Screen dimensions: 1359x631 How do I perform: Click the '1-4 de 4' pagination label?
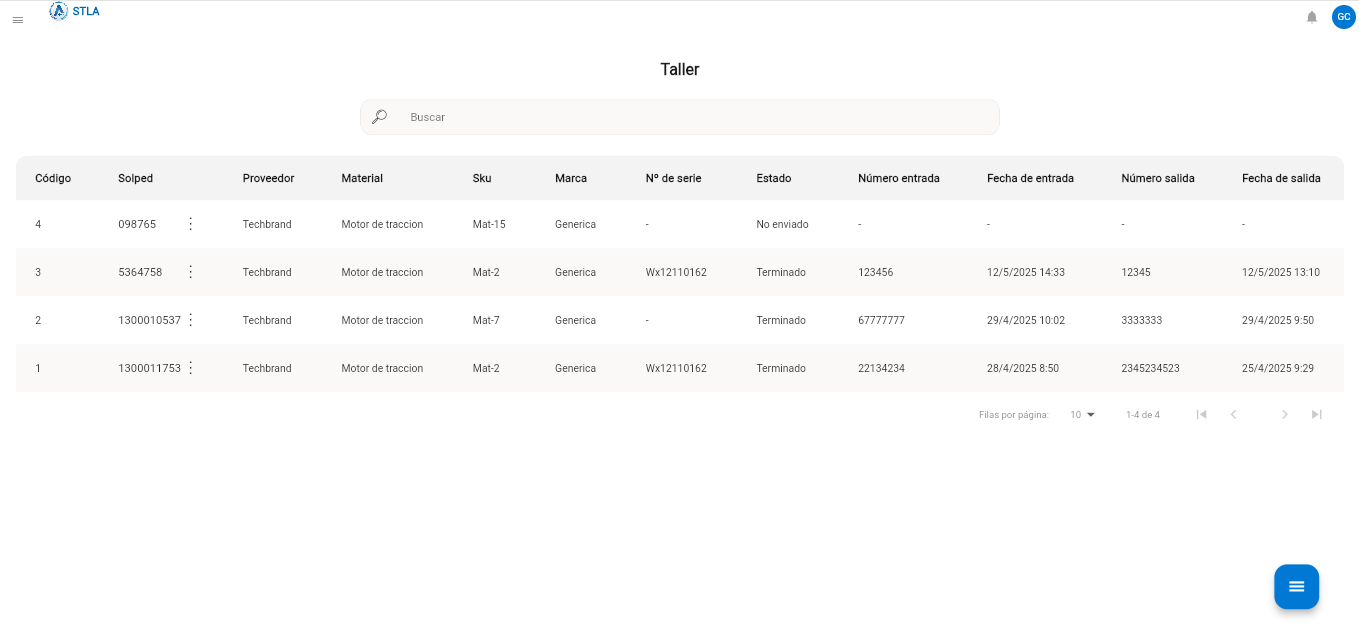point(1143,414)
